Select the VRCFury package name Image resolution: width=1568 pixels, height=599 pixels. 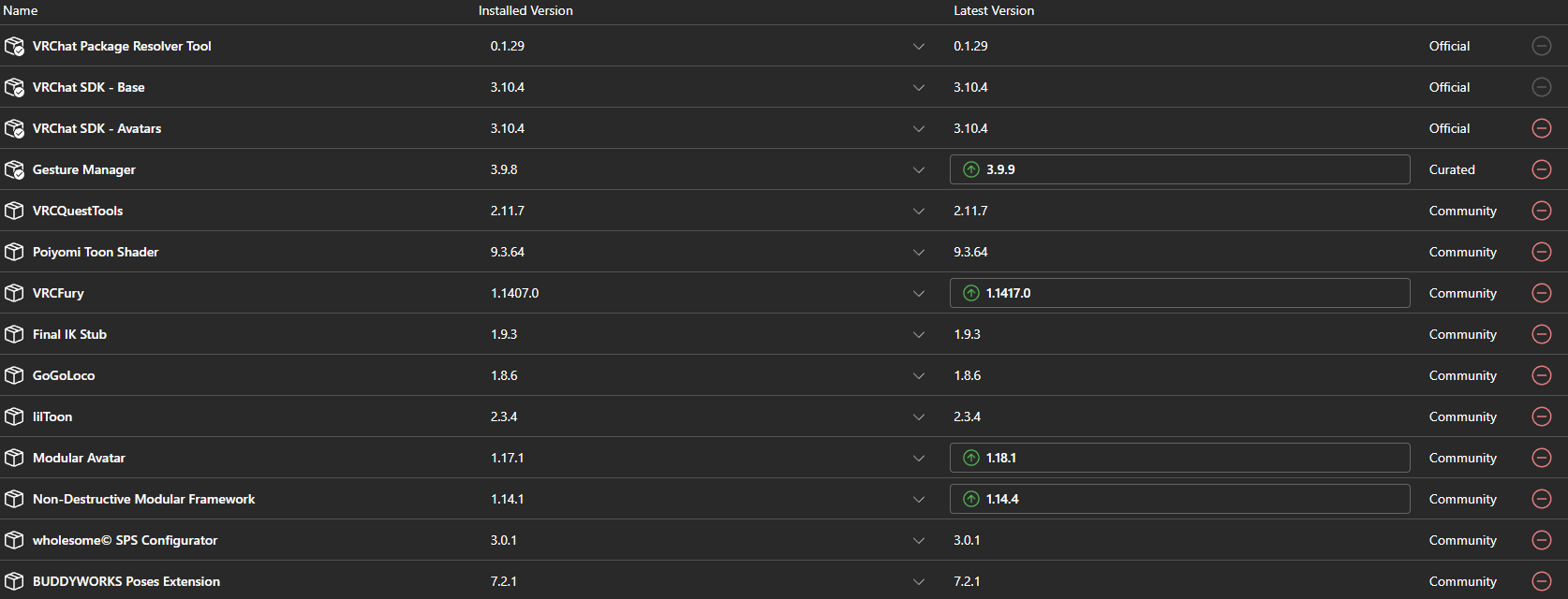(58, 293)
